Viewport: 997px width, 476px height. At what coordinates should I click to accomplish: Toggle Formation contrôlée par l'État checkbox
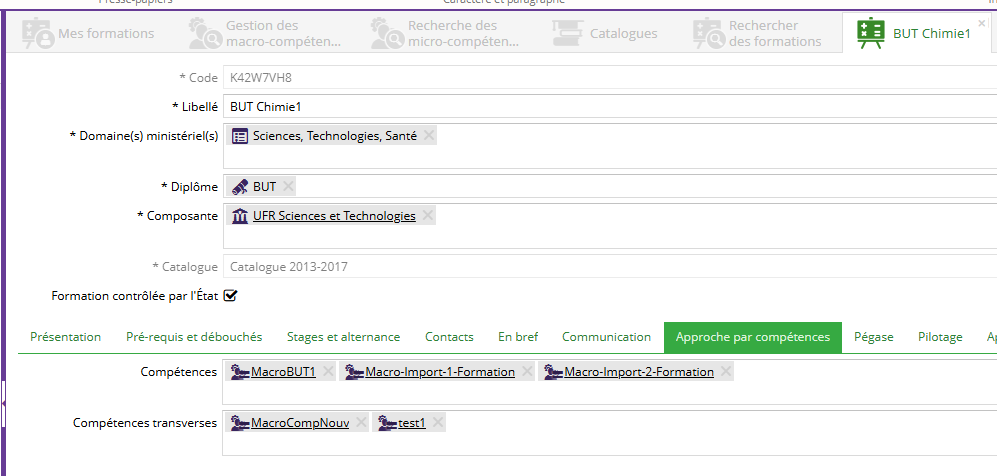coord(230,296)
